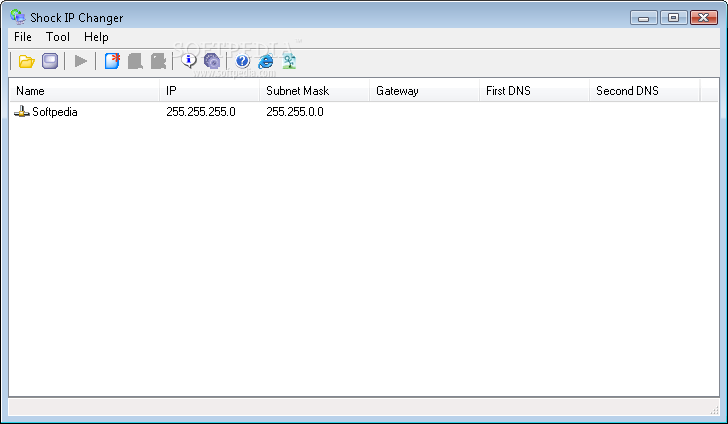Click the network icon beside Softpedia
The image size is (728, 424).
(x=21, y=112)
